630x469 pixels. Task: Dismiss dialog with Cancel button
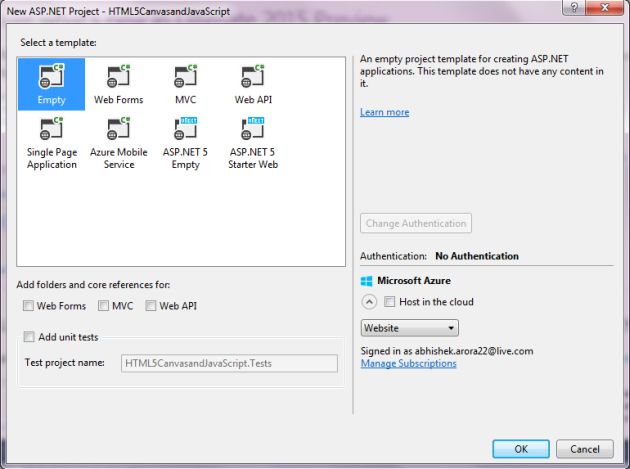point(585,449)
